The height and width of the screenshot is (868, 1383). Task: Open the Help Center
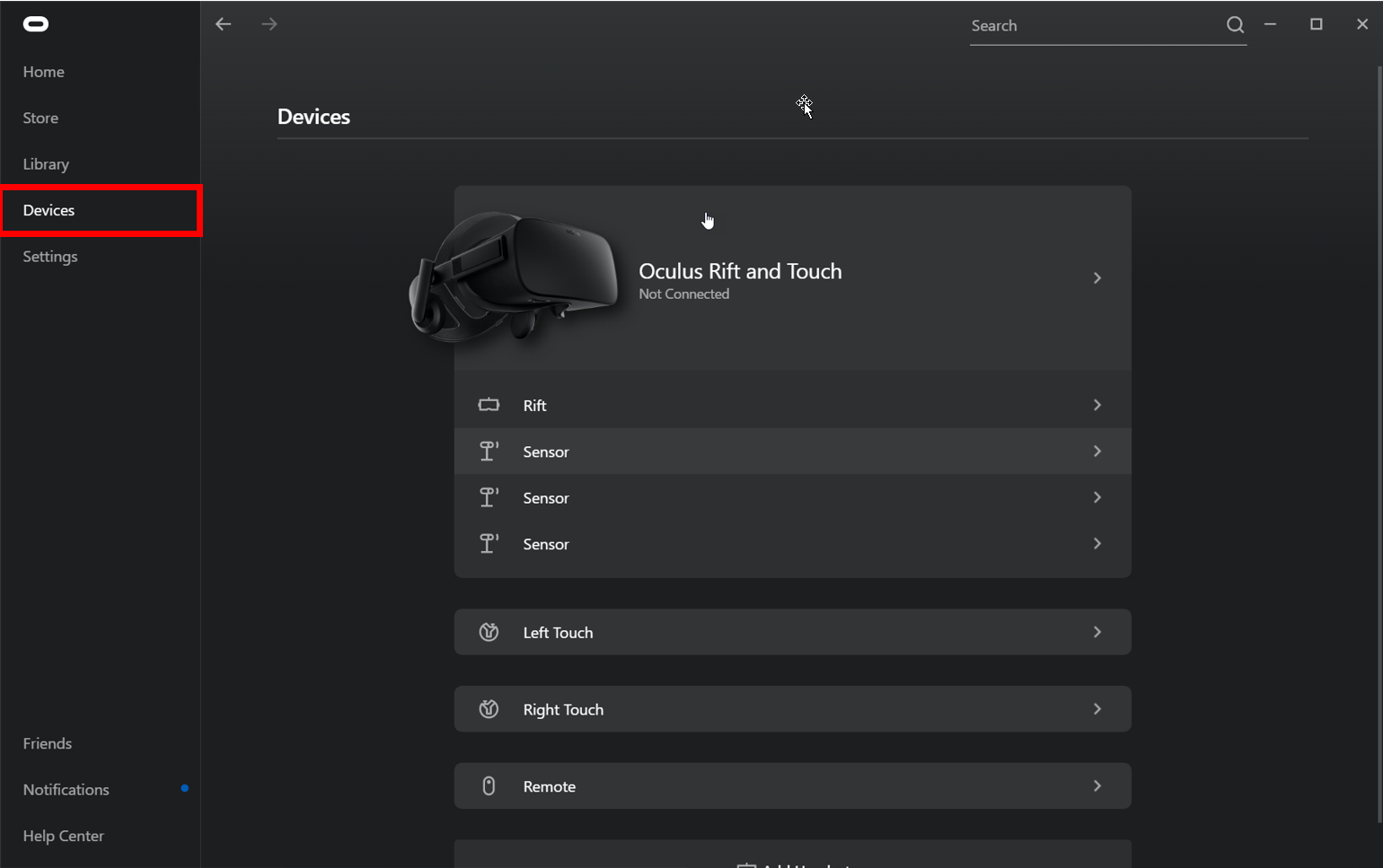tap(64, 836)
